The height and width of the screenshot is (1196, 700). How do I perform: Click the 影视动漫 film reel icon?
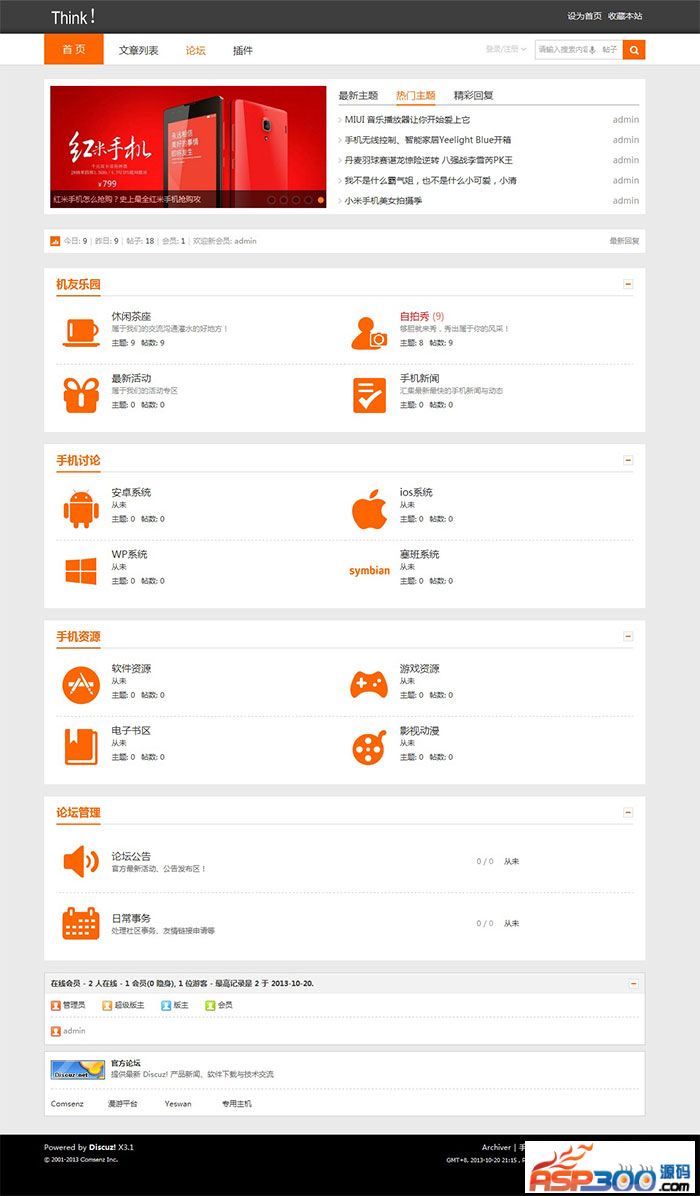[x=369, y=747]
